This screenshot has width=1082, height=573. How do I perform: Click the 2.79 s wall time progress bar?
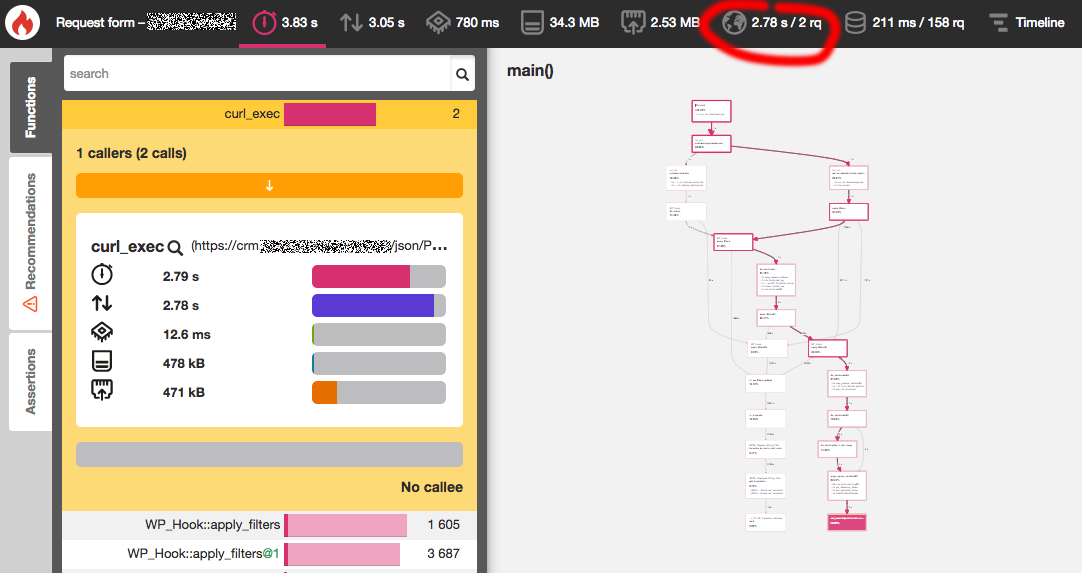click(x=379, y=276)
